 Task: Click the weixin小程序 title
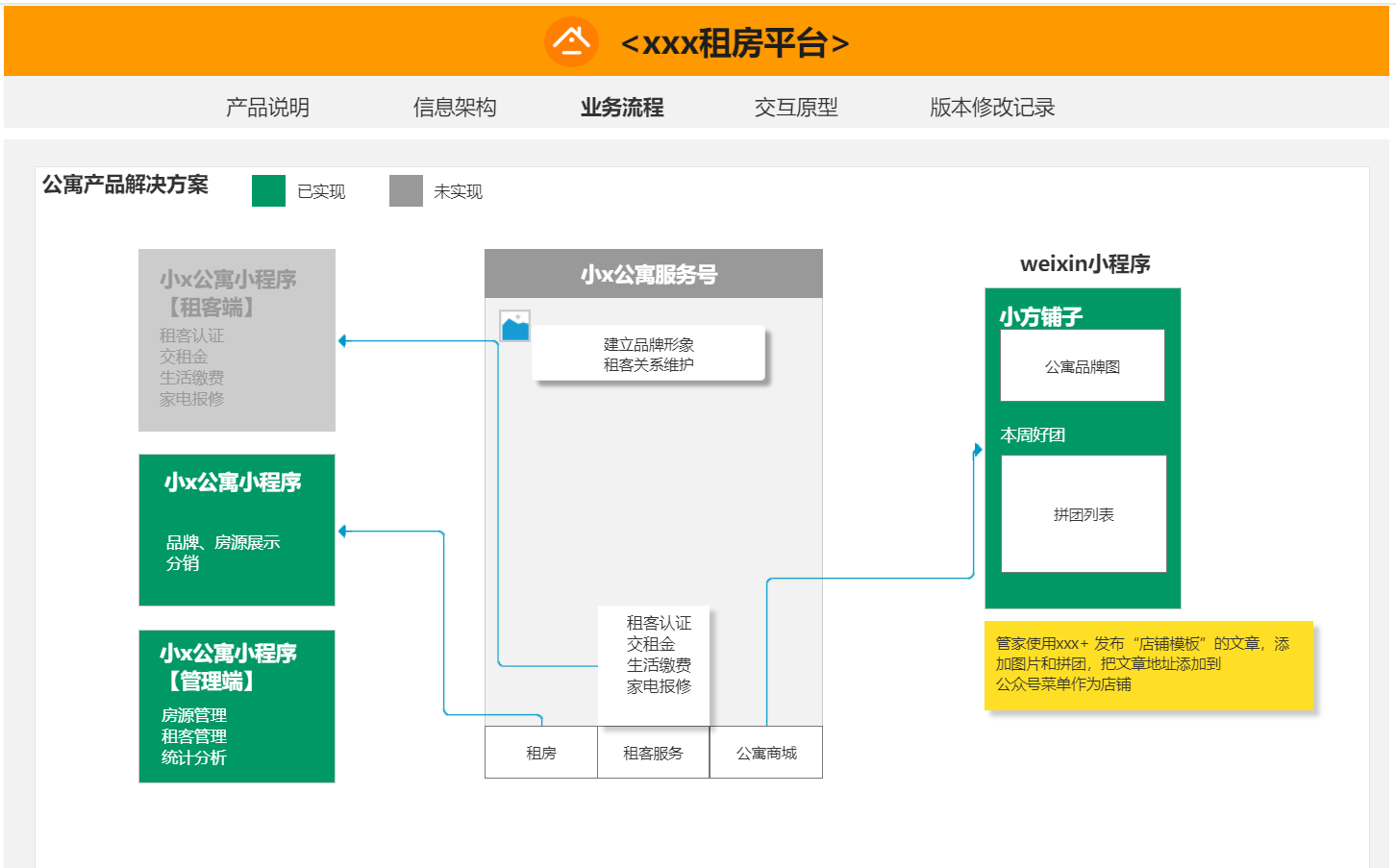tap(1085, 263)
